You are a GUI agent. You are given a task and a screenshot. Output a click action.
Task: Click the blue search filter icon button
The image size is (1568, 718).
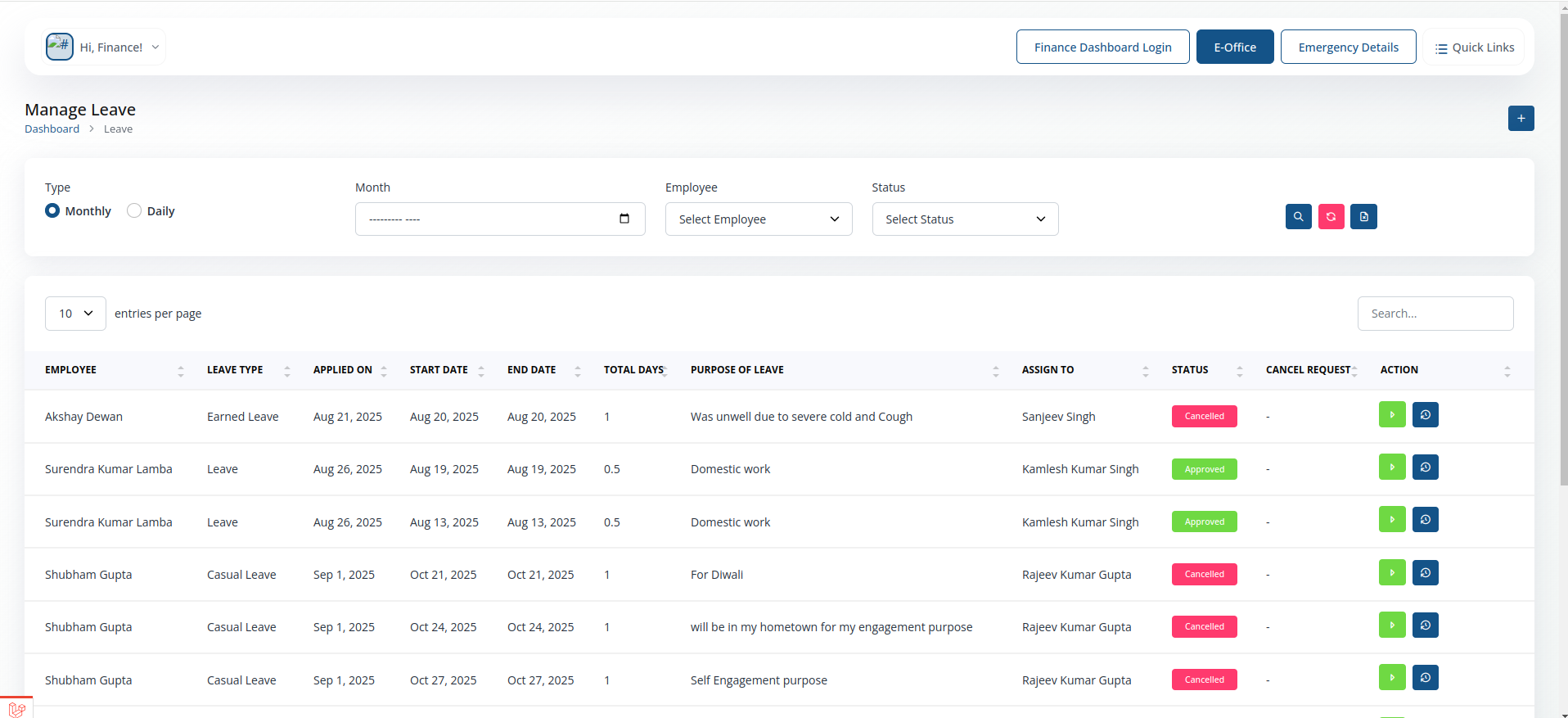1298,216
